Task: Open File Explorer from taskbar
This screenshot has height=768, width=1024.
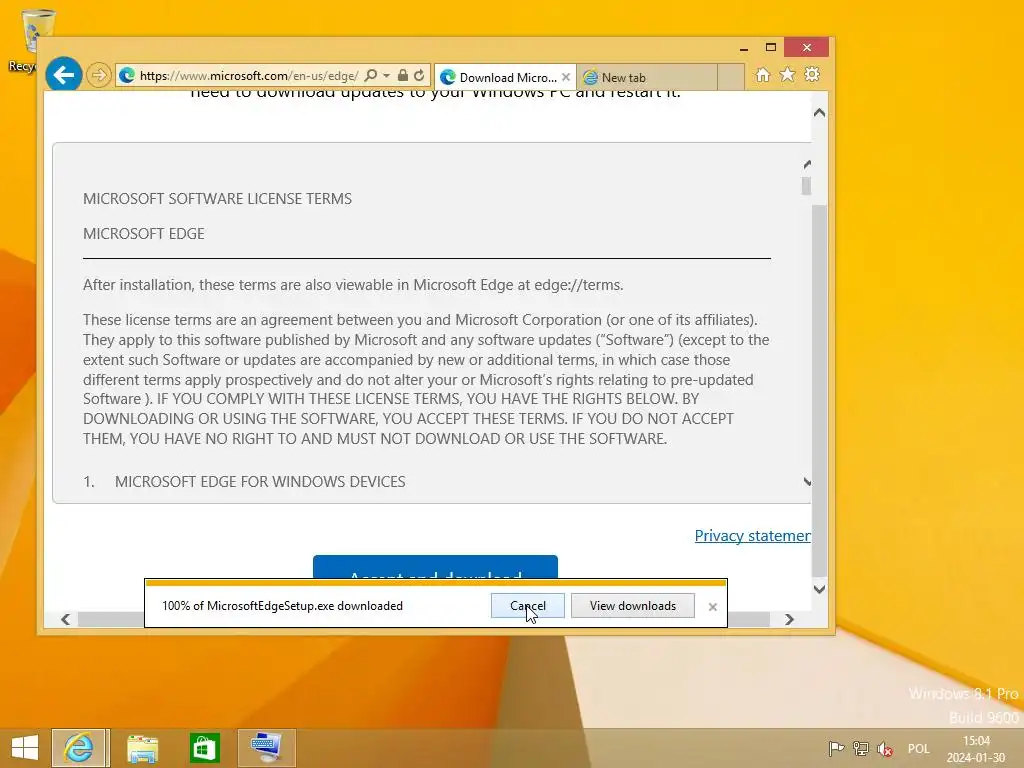Action: tap(142, 748)
